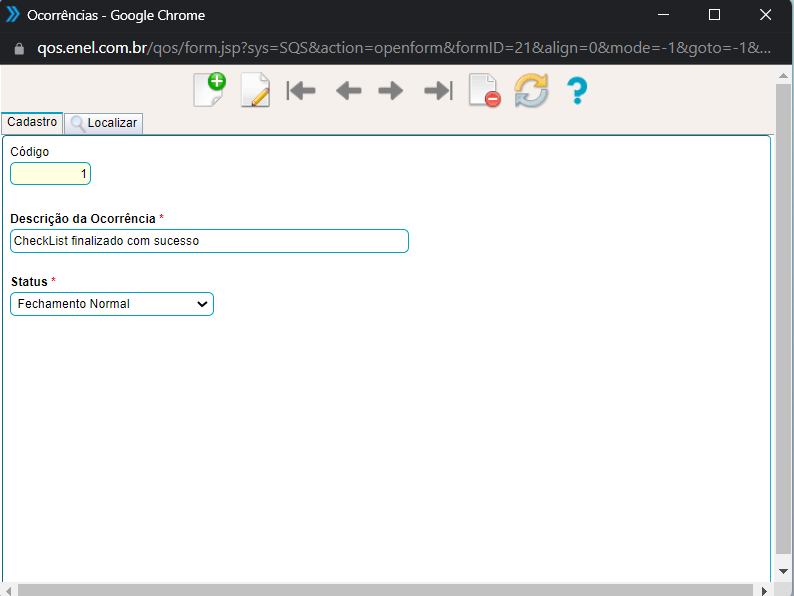Refresh the form with the arrows icon
Viewport: 794px width, 596px height.
pos(531,91)
